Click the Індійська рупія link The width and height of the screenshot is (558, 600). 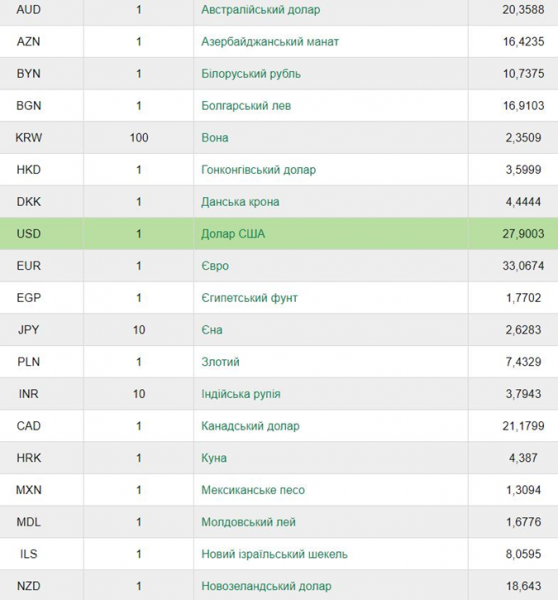[x=241, y=394]
